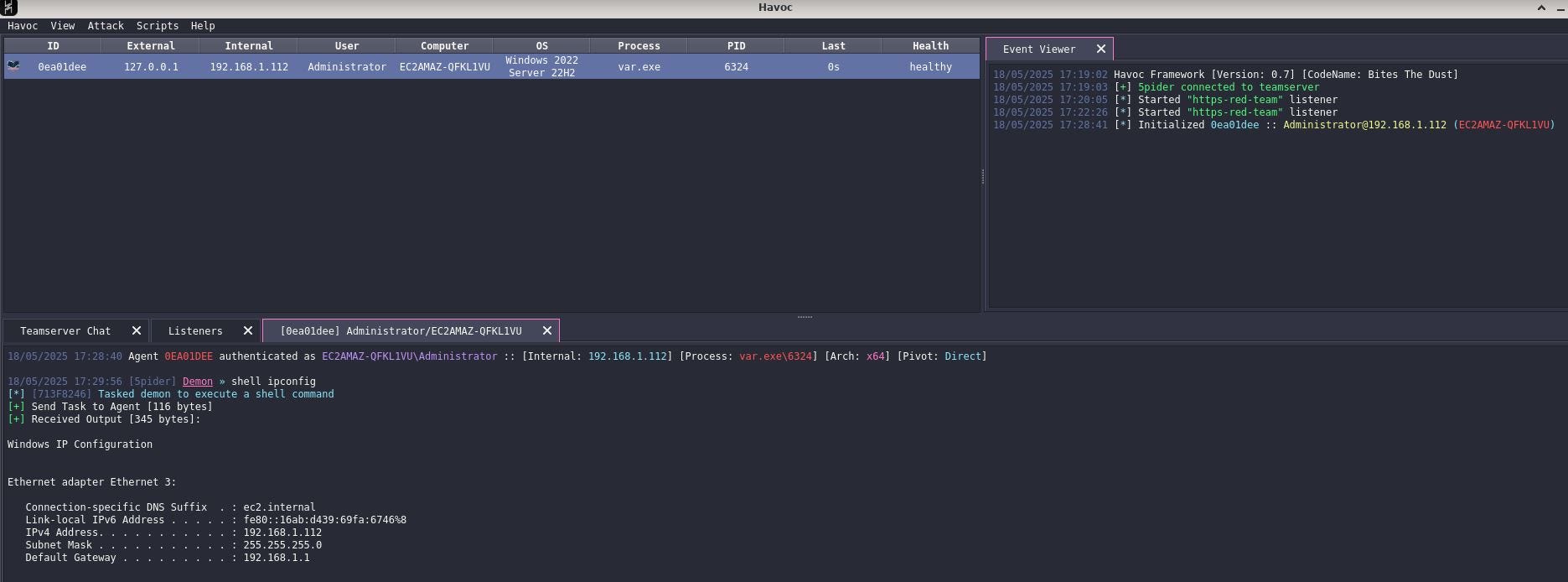Close the Teamserver Chat tab
1568x582 pixels.
[x=137, y=330]
